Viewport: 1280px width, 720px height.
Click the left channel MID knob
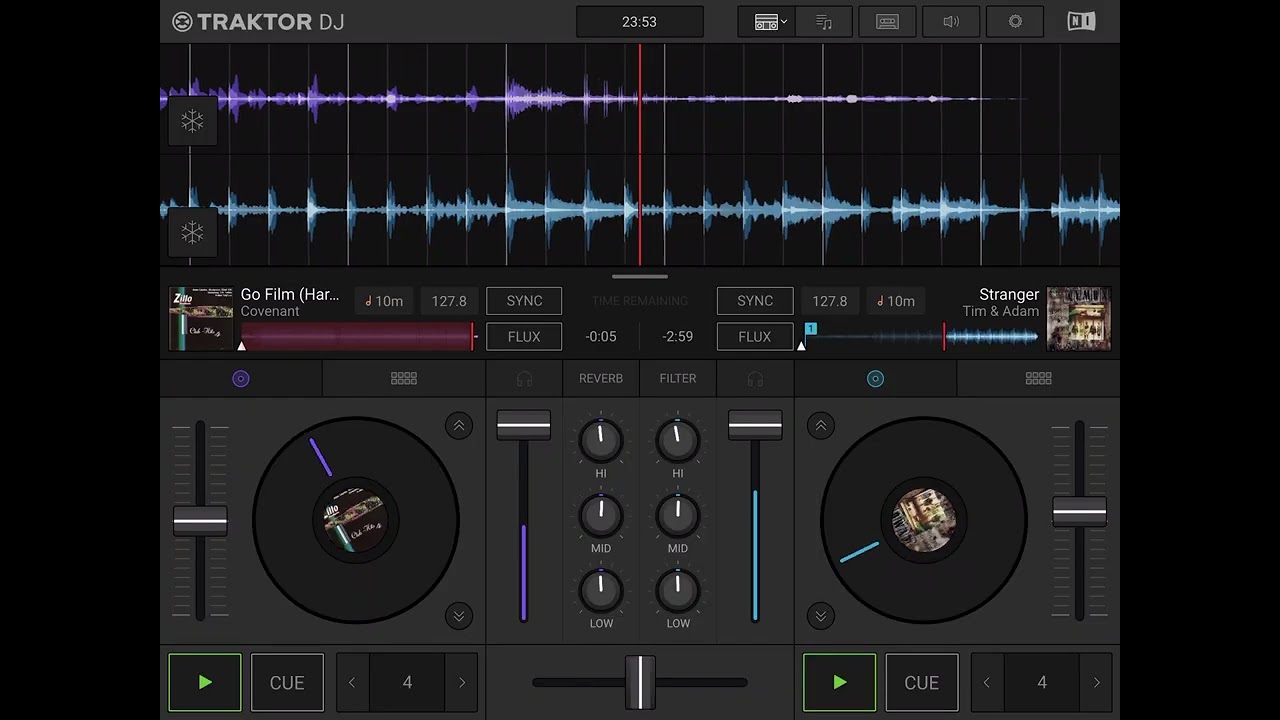click(601, 515)
